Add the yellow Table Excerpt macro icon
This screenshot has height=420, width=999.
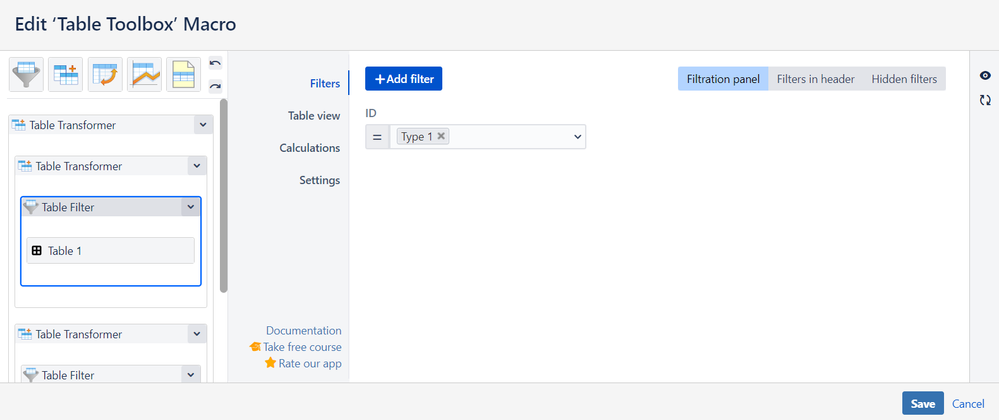click(x=183, y=75)
